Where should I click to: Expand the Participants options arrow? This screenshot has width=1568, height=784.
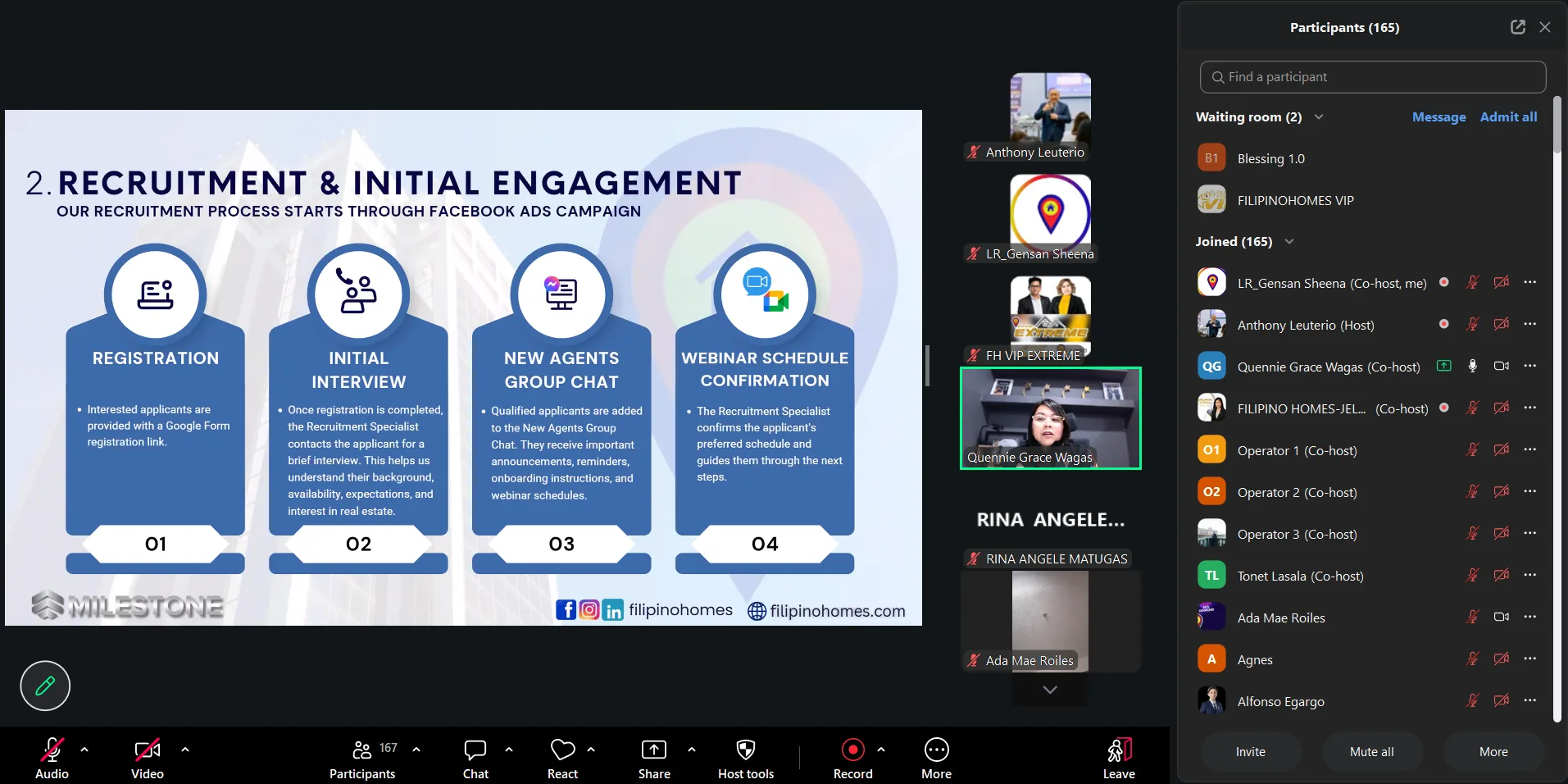tap(416, 749)
